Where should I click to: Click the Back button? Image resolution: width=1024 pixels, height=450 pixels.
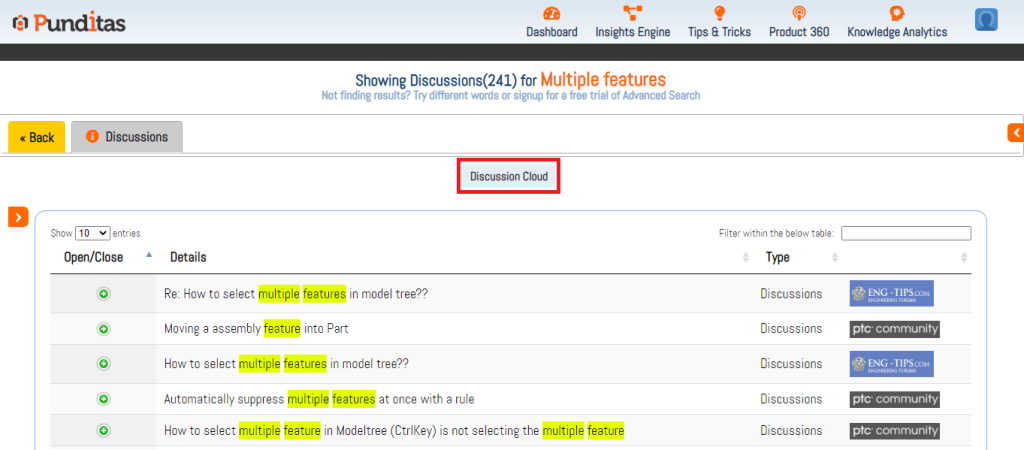click(37, 137)
